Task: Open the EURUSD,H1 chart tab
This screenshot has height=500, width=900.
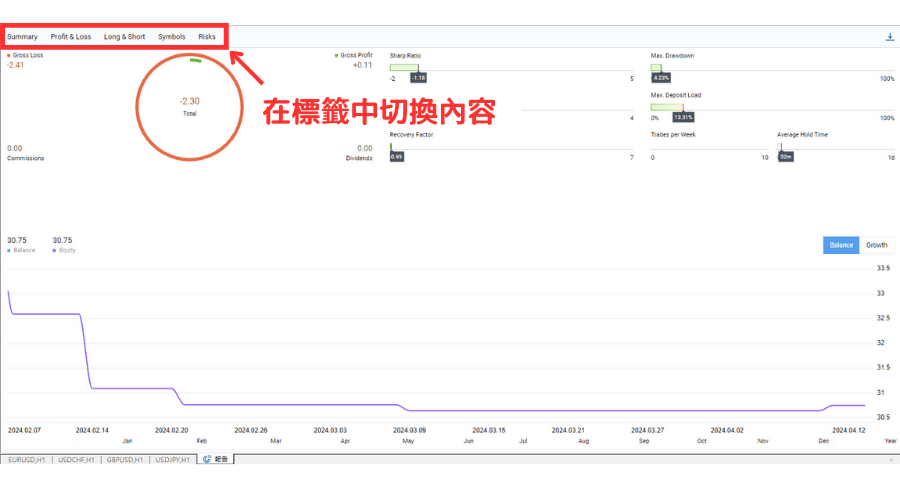Action: [25, 459]
